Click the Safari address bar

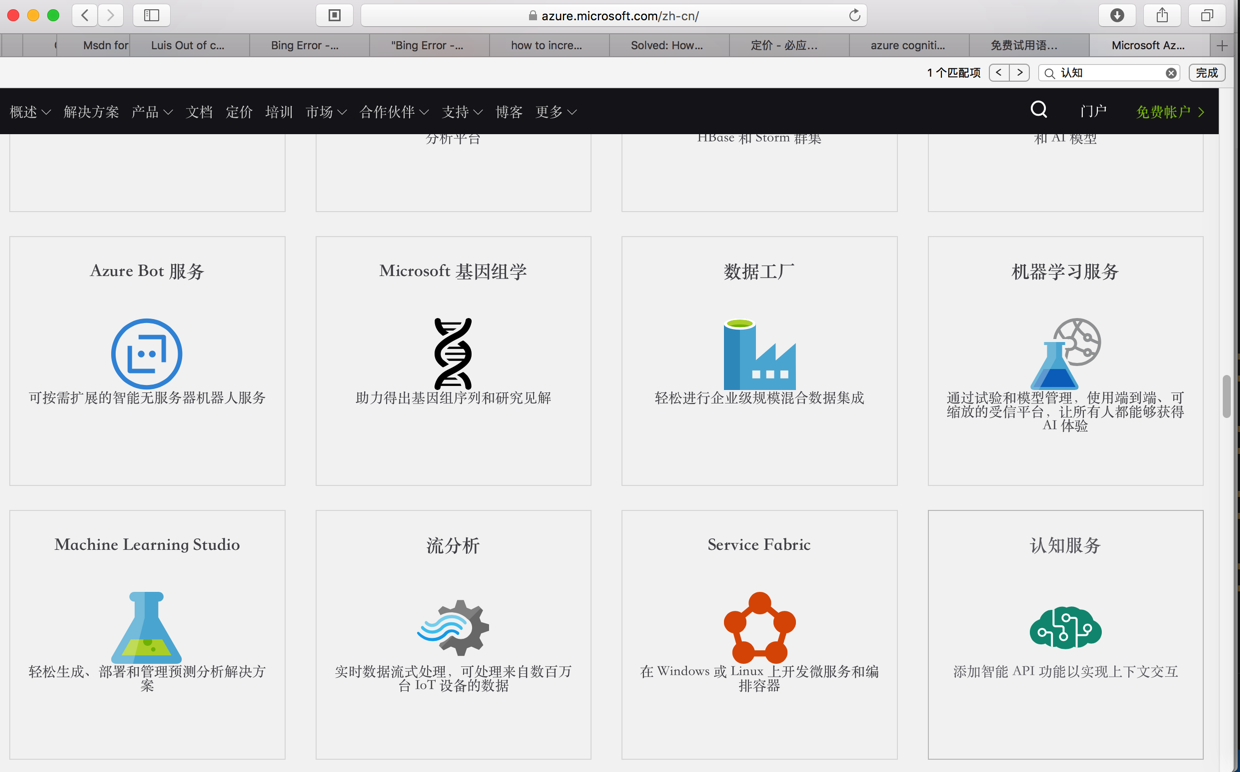click(614, 15)
